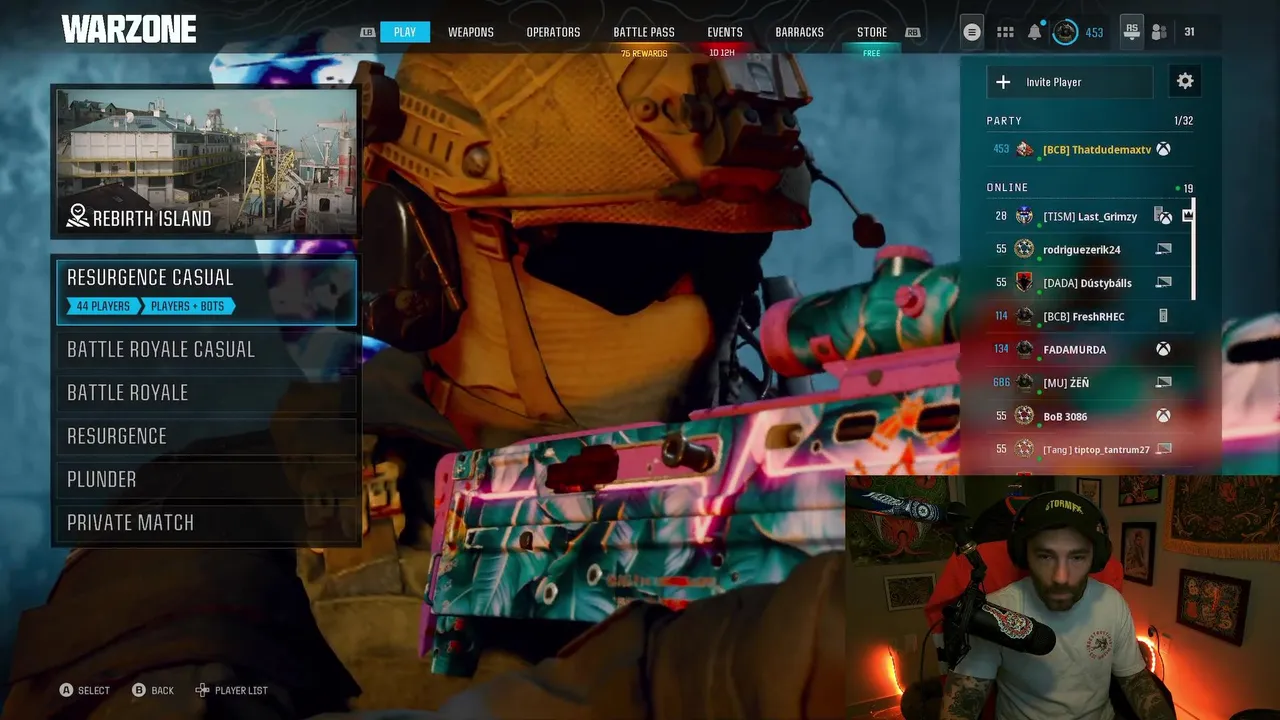Click the Players + Bots tag
The width and height of the screenshot is (1280, 720).
[188, 306]
